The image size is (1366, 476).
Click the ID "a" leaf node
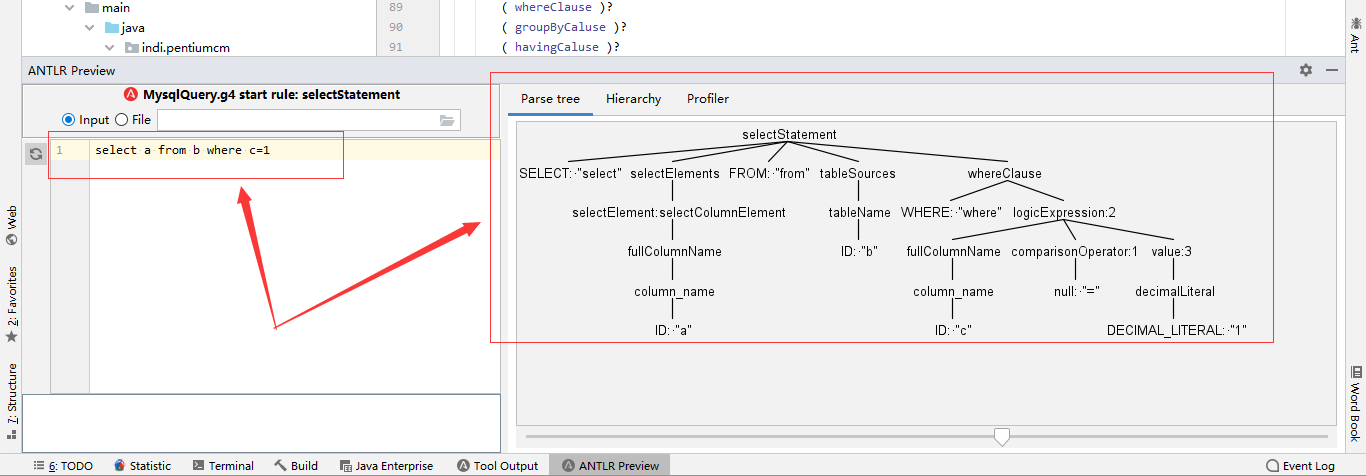point(673,330)
